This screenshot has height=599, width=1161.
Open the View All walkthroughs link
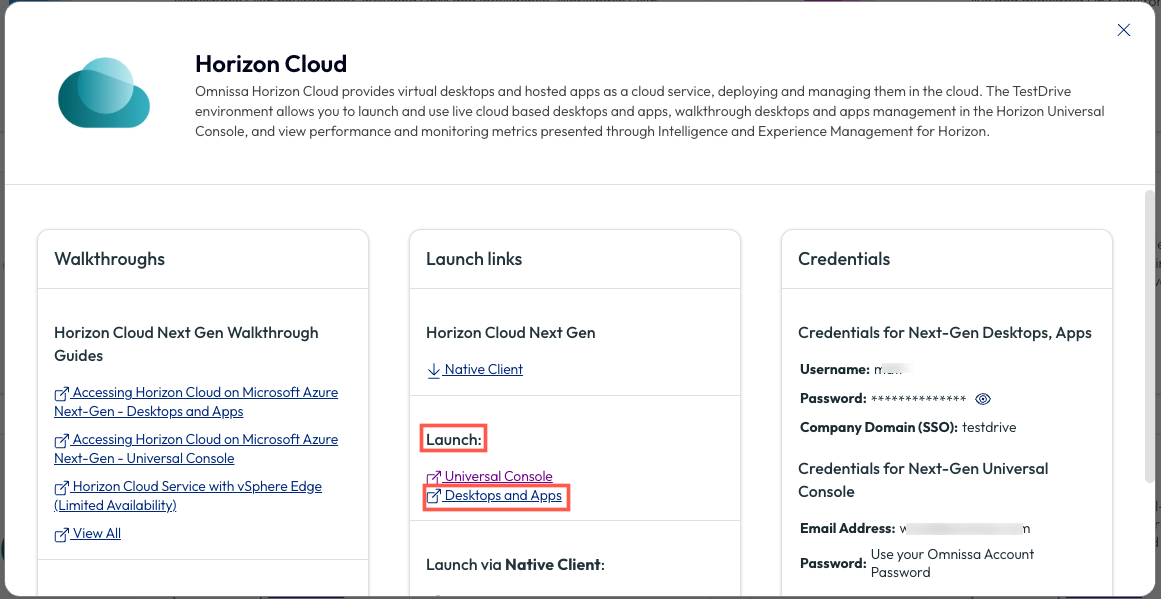coord(96,534)
